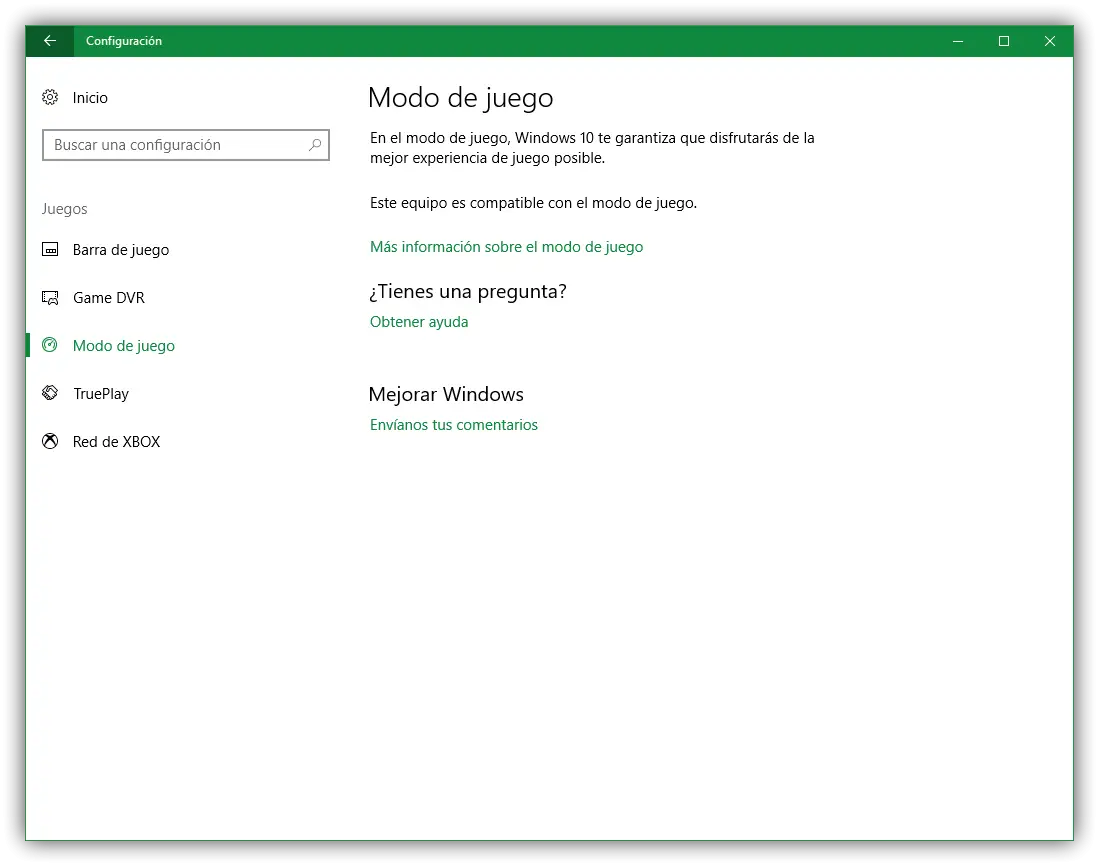Open Red de XBOX via the Xbox icon
Image resolution: width=1099 pixels, height=866 pixels.
coord(50,441)
